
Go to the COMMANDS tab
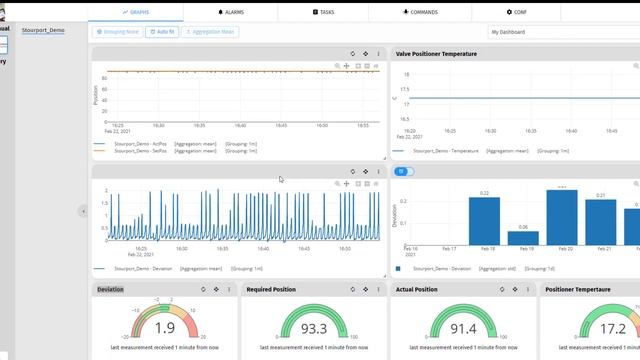[420, 12]
